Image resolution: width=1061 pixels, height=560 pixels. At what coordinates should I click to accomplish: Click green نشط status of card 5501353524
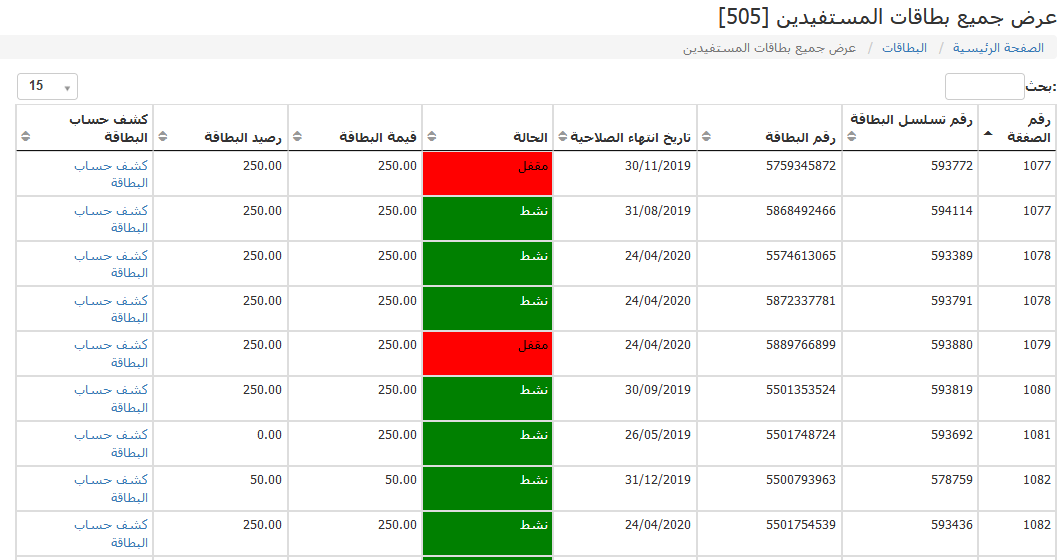coord(488,398)
